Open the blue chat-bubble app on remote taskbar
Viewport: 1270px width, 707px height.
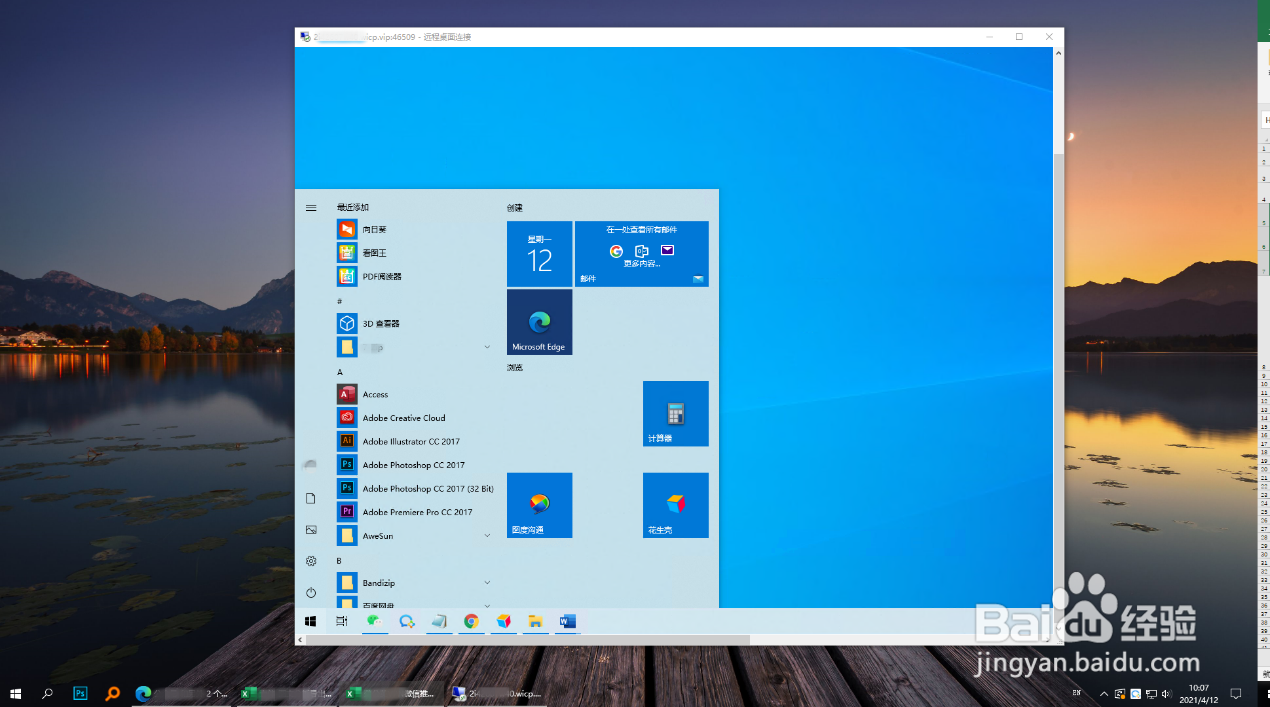point(407,621)
